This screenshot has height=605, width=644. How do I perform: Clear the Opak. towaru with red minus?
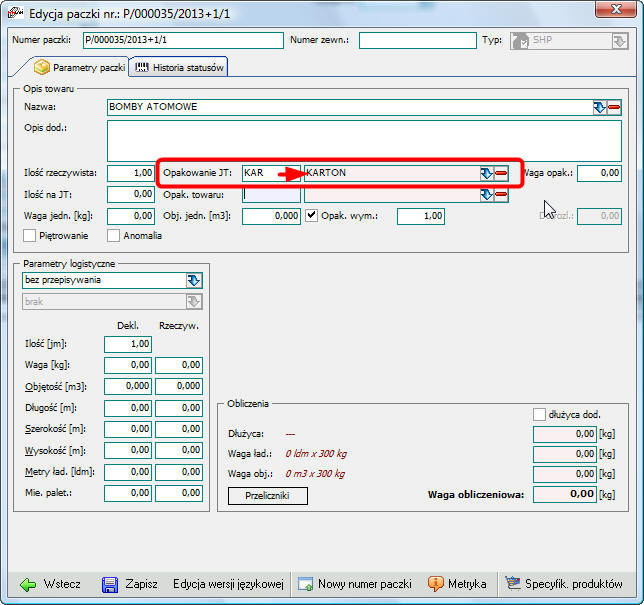[x=501, y=195]
